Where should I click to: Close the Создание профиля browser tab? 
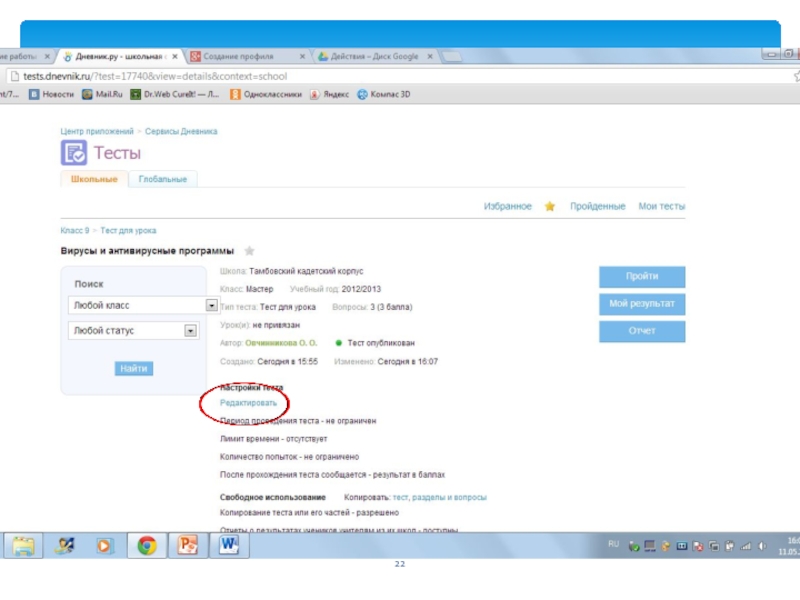point(302,57)
